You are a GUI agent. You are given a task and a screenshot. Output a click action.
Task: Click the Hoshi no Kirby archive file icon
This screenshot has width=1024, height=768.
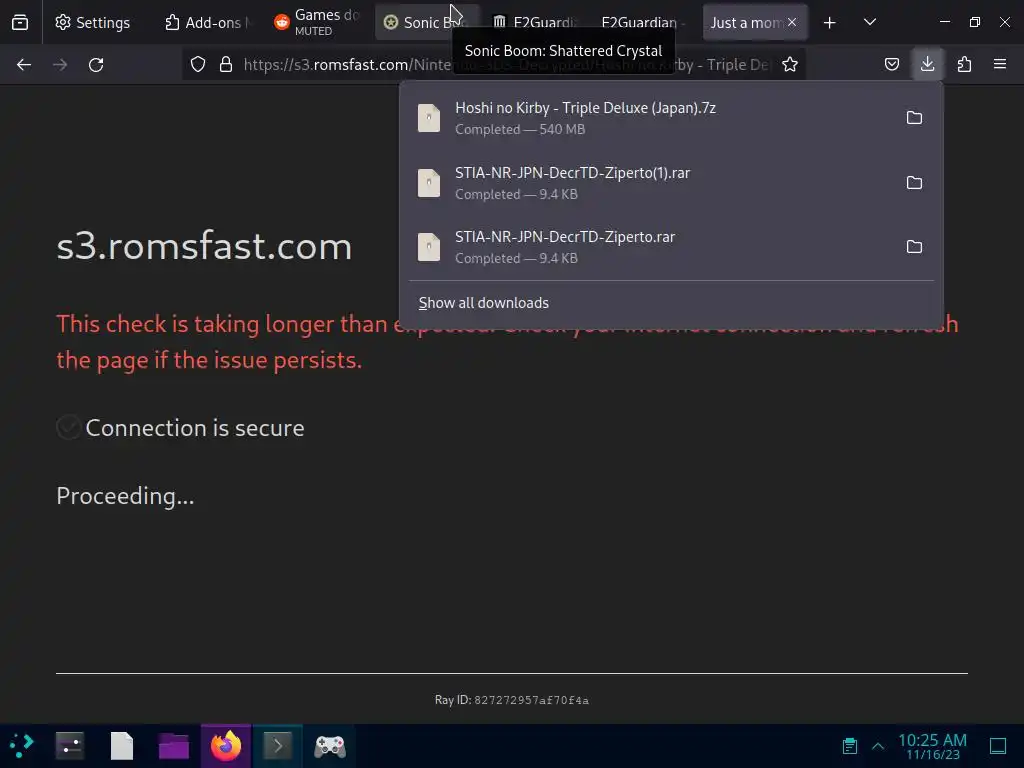click(429, 118)
